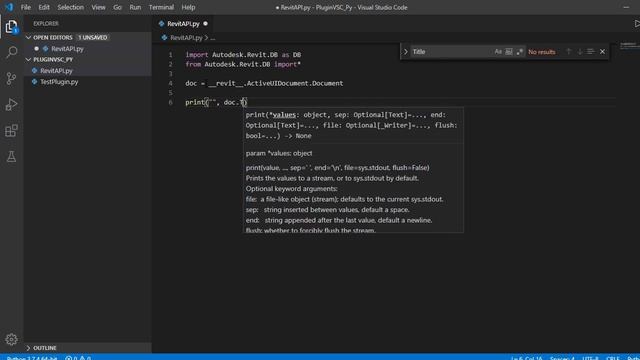
Task: Toggle Match Whole Word in find widget
Action: click(x=509, y=52)
